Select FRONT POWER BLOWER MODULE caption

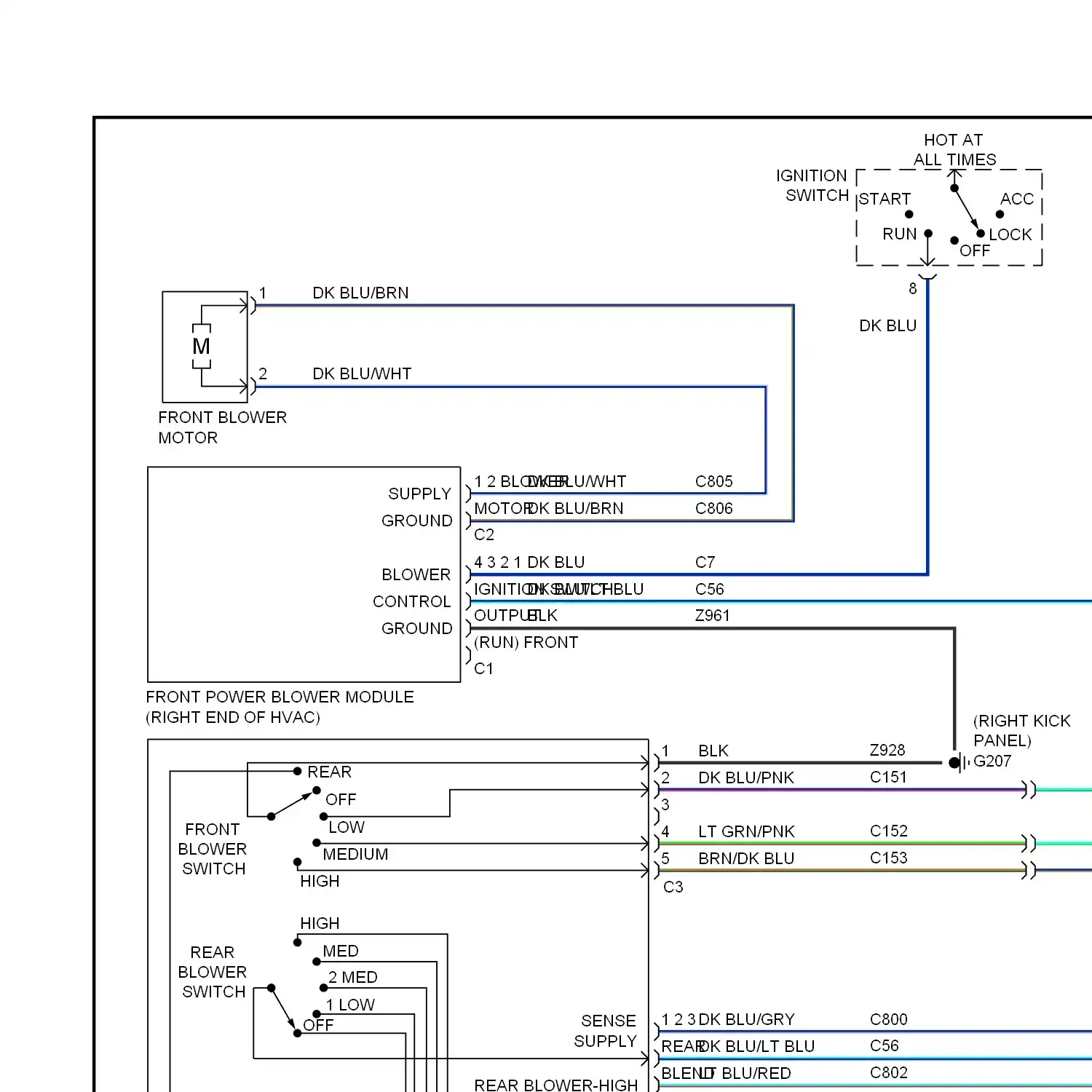point(280,697)
